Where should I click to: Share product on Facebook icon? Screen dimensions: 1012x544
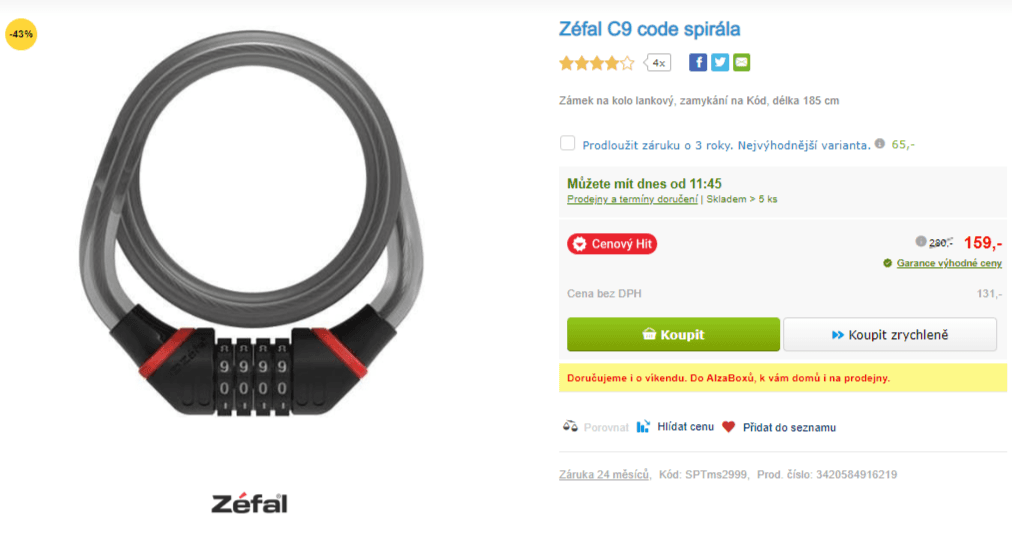698,63
